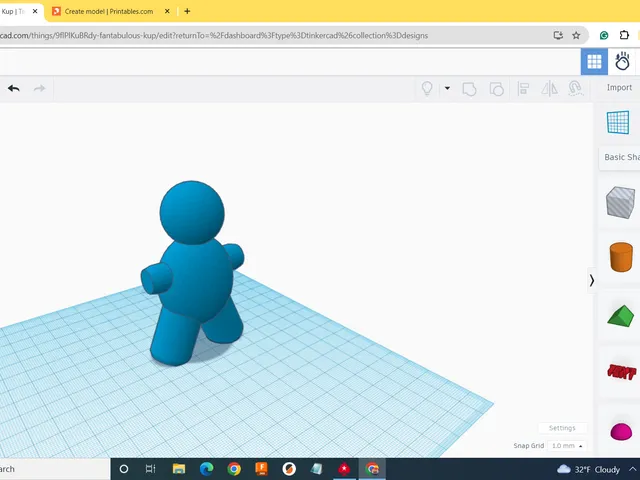This screenshot has height=480, width=640.
Task: Select the blue figure's head sphere
Action: (192, 212)
